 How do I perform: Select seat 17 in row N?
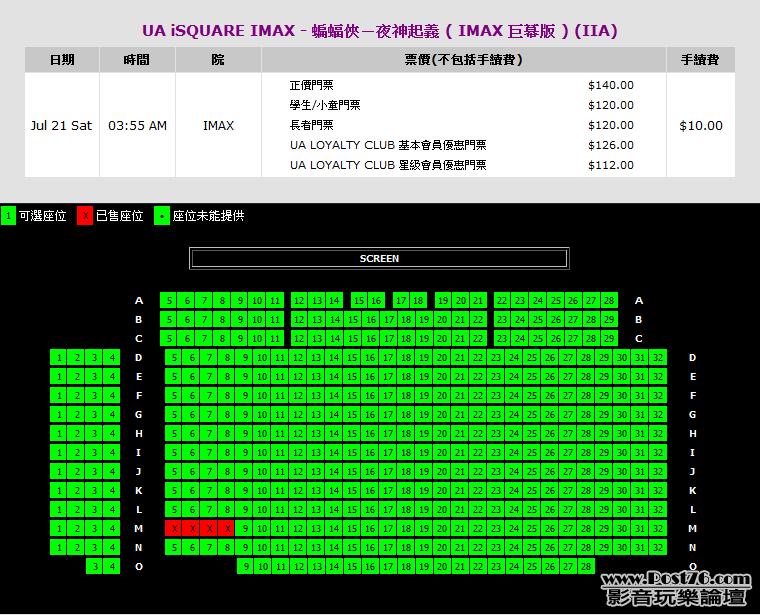(388, 547)
